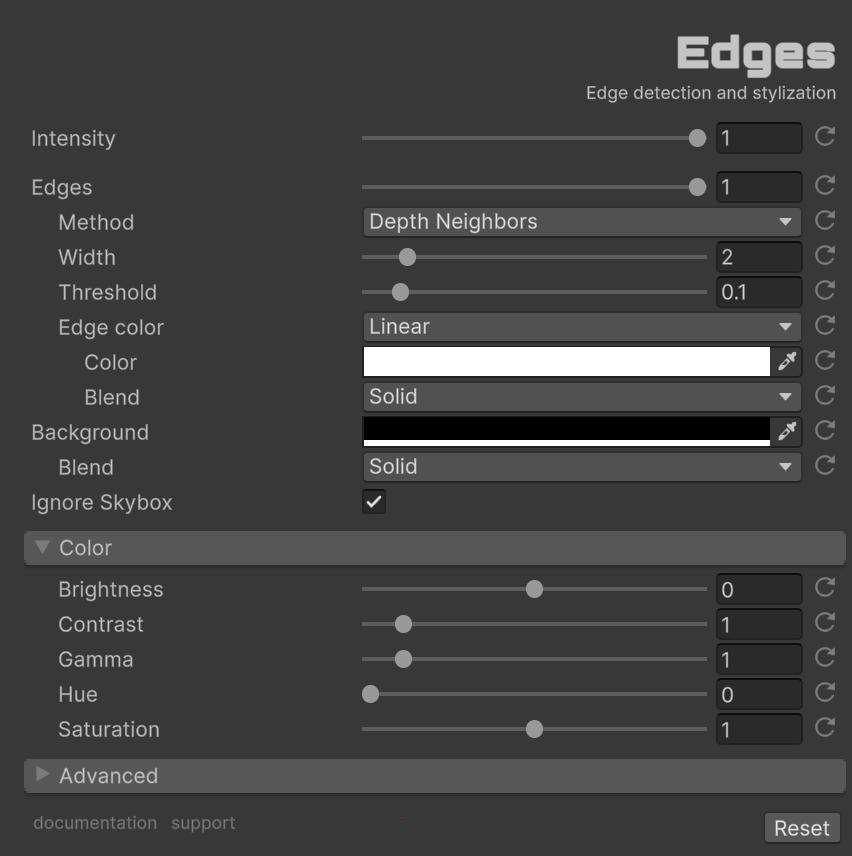
Task: Click the Contrast value input field
Action: (x=758, y=625)
